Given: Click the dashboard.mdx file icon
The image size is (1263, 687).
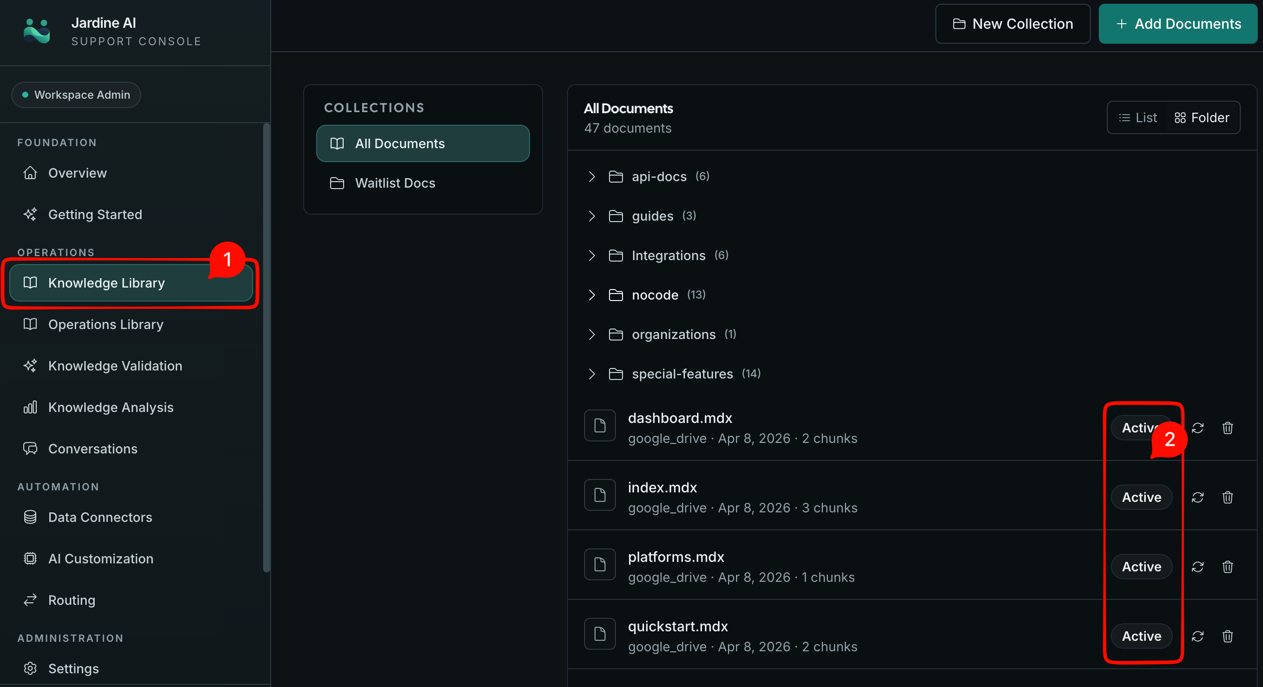Looking at the screenshot, I should pyautogui.click(x=600, y=426).
